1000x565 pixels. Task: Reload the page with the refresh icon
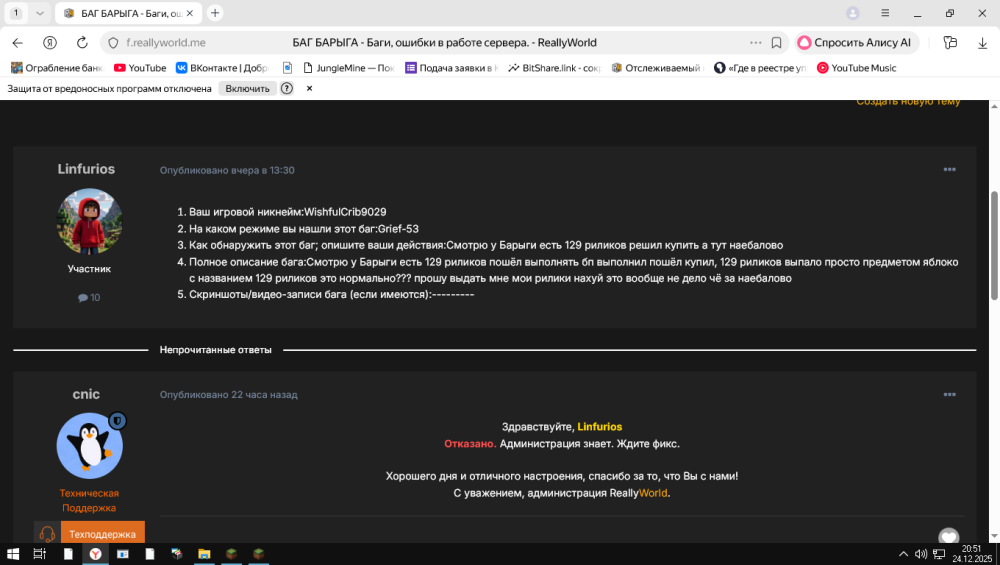pyautogui.click(x=82, y=43)
